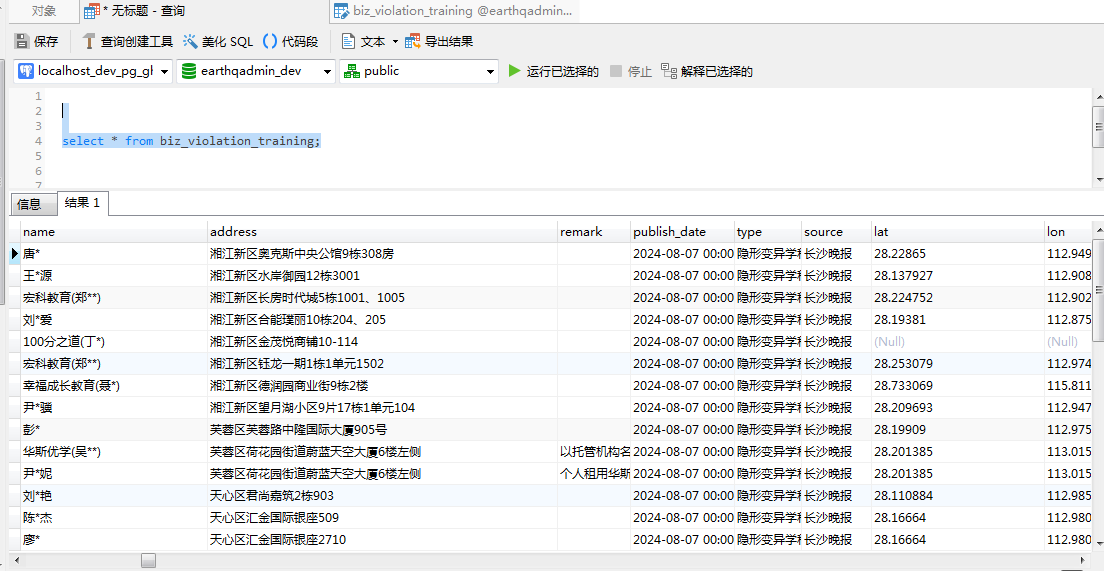Select name cell 尹*骥
The width and height of the screenshot is (1104, 571).
click(x=115, y=408)
